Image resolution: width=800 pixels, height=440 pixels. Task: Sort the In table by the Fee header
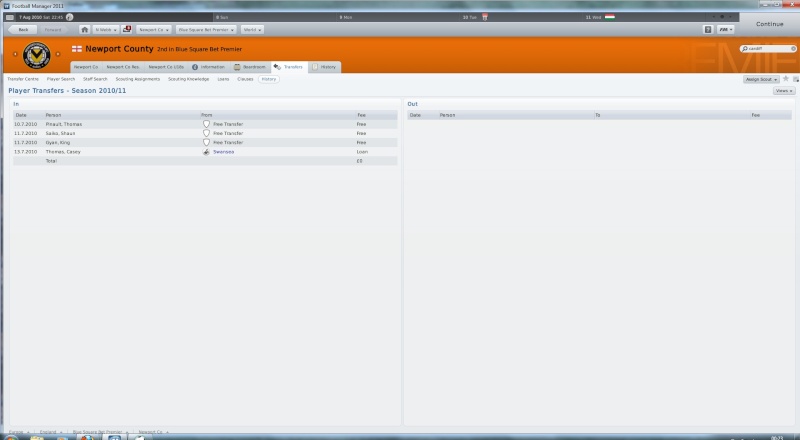pyautogui.click(x=361, y=115)
